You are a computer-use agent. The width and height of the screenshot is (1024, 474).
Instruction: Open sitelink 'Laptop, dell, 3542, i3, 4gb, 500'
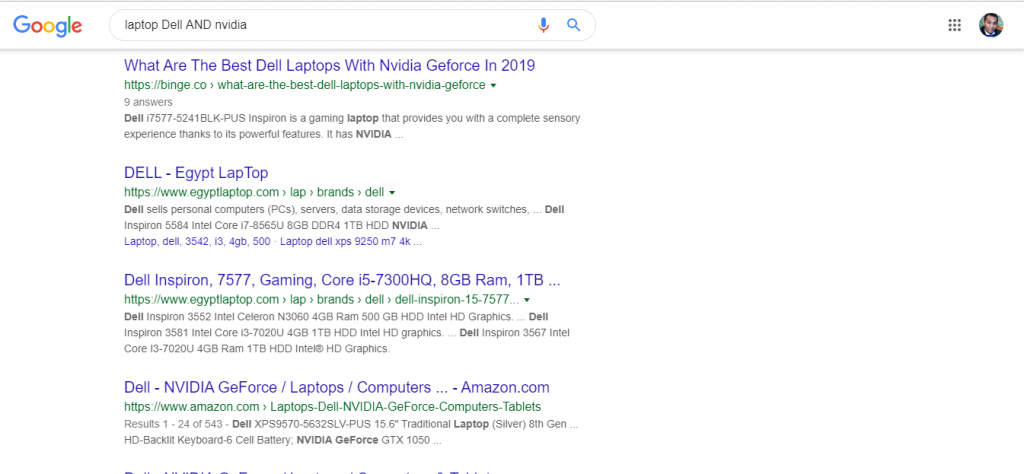tap(197, 242)
